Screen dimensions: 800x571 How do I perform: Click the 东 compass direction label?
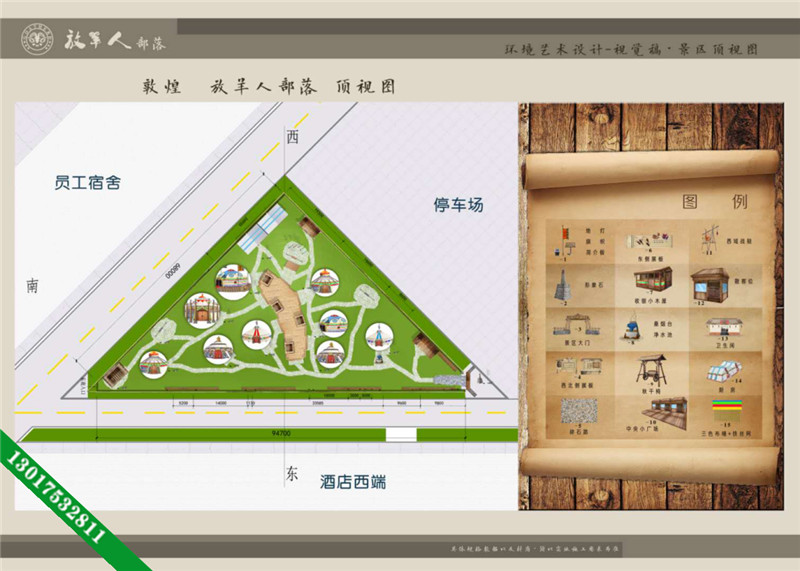click(291, 474)
